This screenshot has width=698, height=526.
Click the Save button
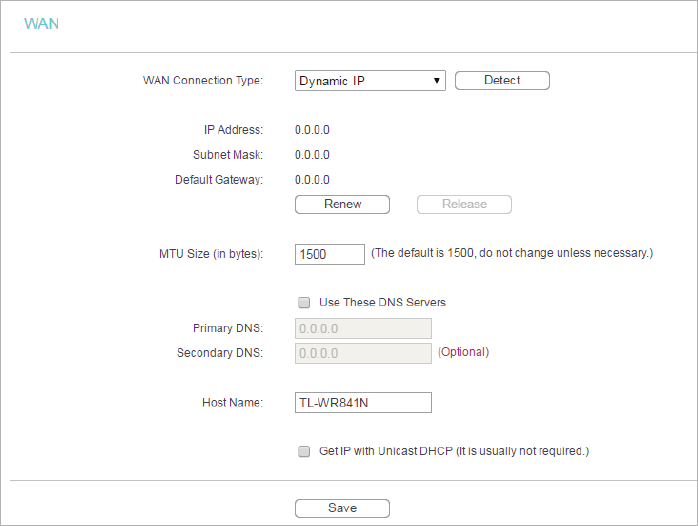(342, 508)
